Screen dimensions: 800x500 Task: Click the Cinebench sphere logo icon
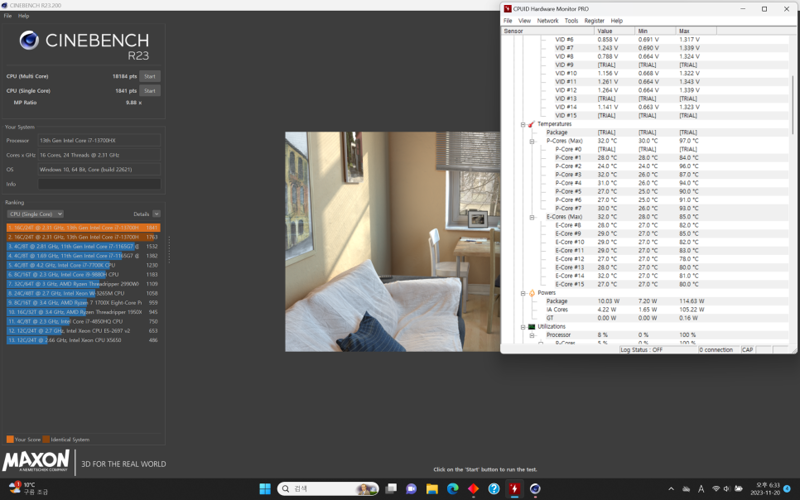(29, 40)
